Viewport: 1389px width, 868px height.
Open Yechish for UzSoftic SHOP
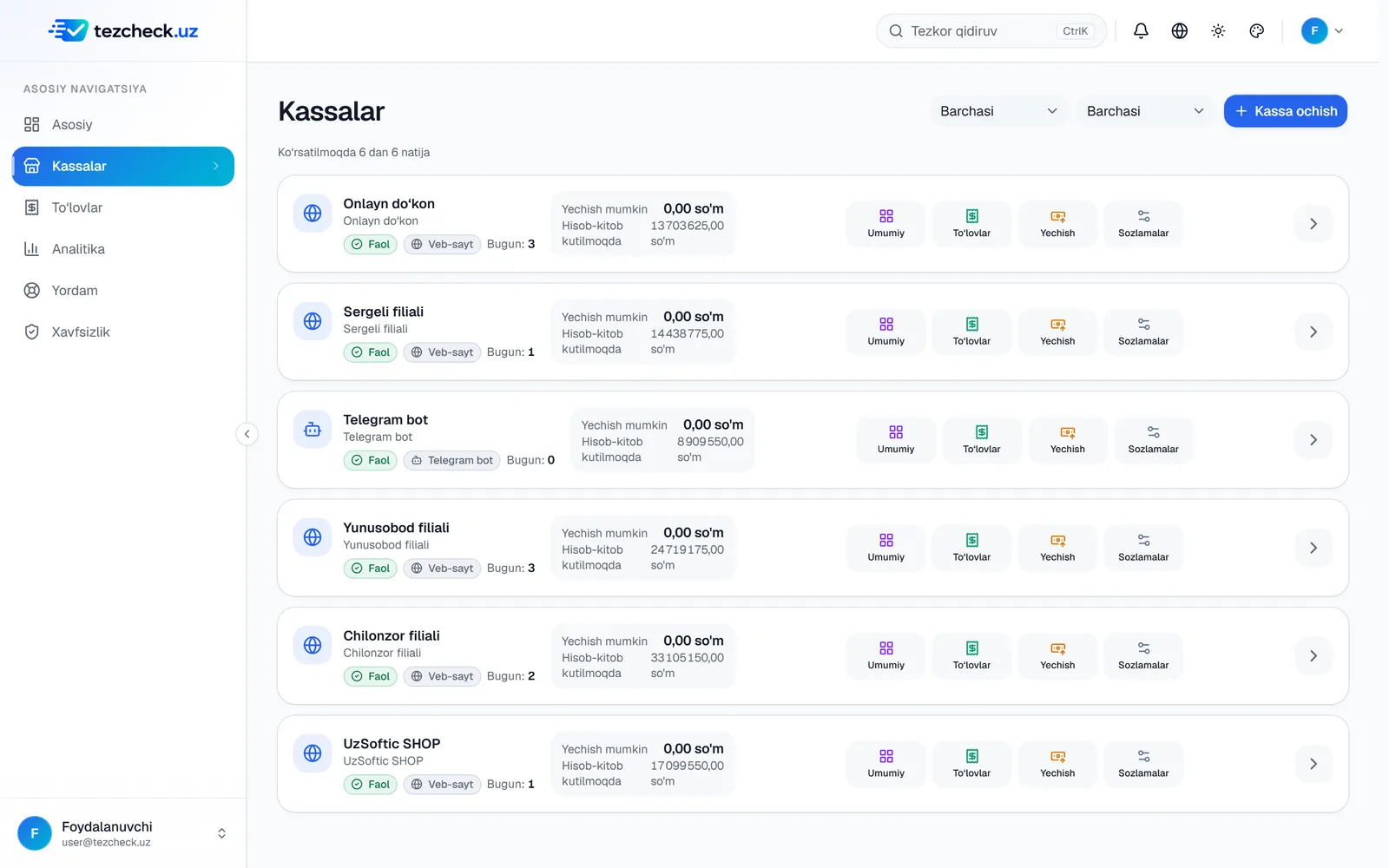click(x=1057, y=764)
